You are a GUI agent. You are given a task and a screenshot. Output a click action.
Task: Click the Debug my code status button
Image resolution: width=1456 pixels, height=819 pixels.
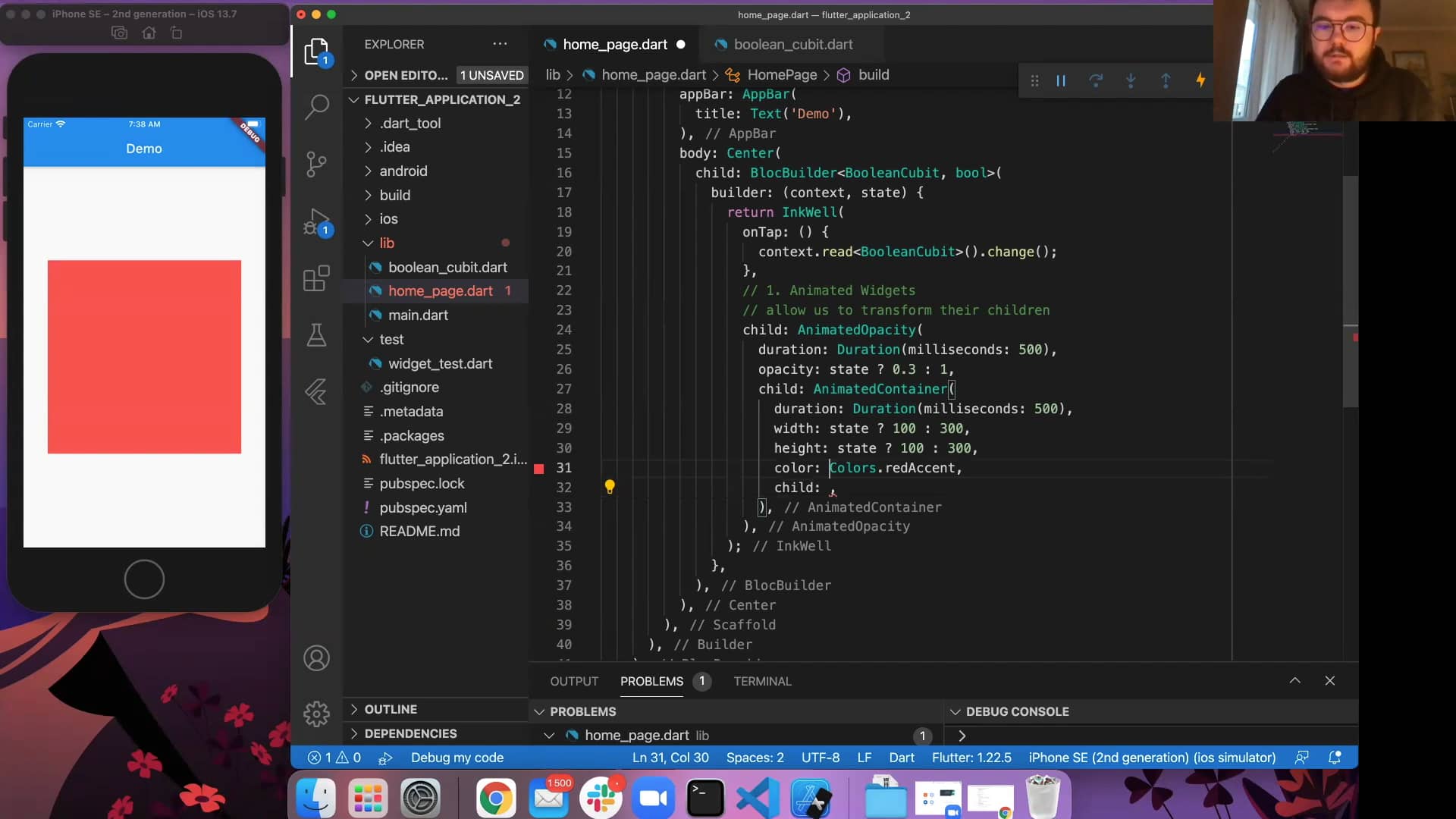(457, 758)
